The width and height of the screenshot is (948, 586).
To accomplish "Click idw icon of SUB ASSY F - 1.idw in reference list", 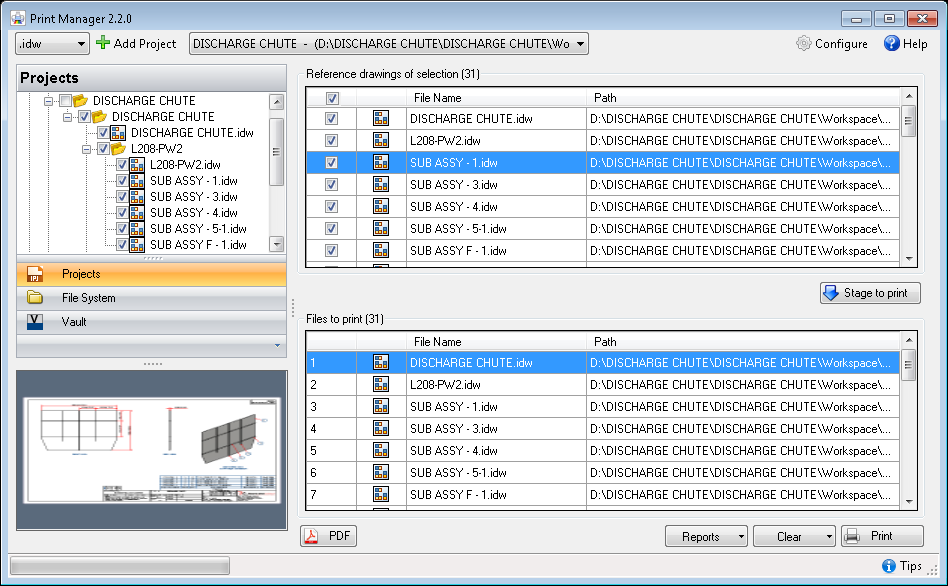I will coord(381,250).
